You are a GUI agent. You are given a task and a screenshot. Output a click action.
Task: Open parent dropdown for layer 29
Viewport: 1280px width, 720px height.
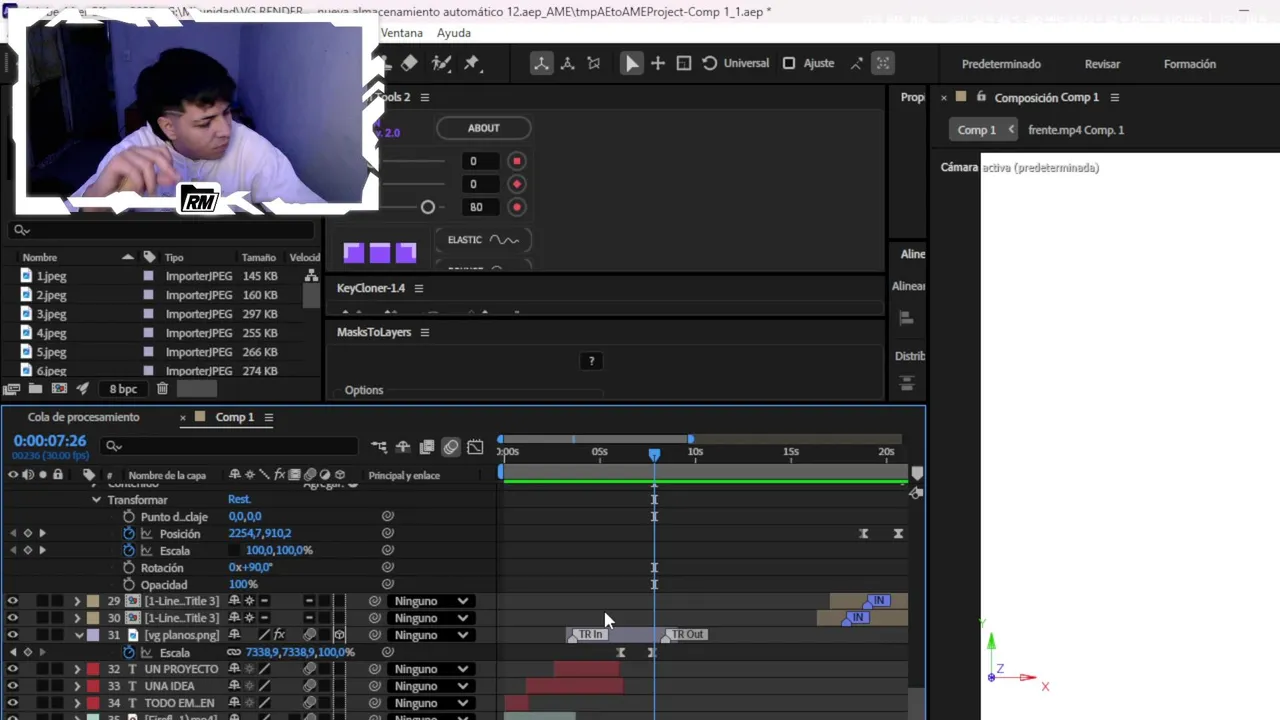[x=431, y=601]
